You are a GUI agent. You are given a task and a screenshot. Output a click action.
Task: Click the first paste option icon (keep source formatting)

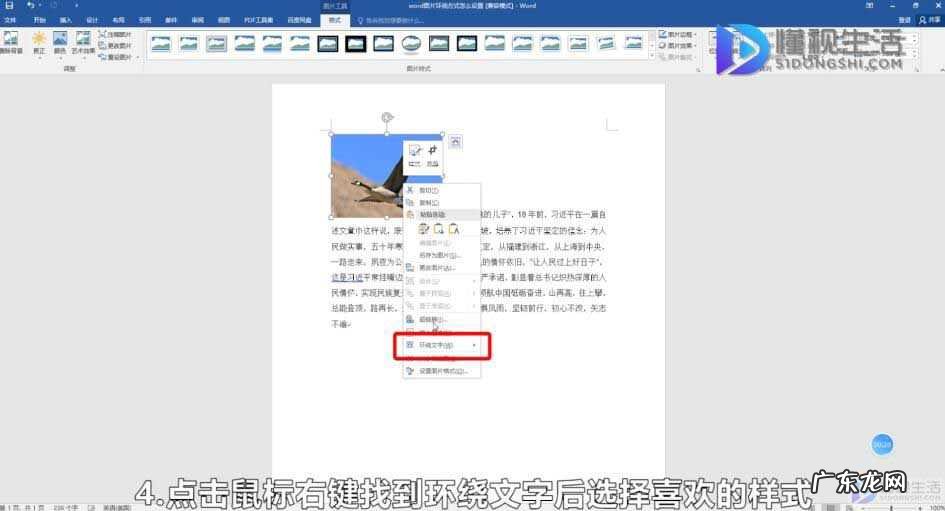[x=424, y=228]
